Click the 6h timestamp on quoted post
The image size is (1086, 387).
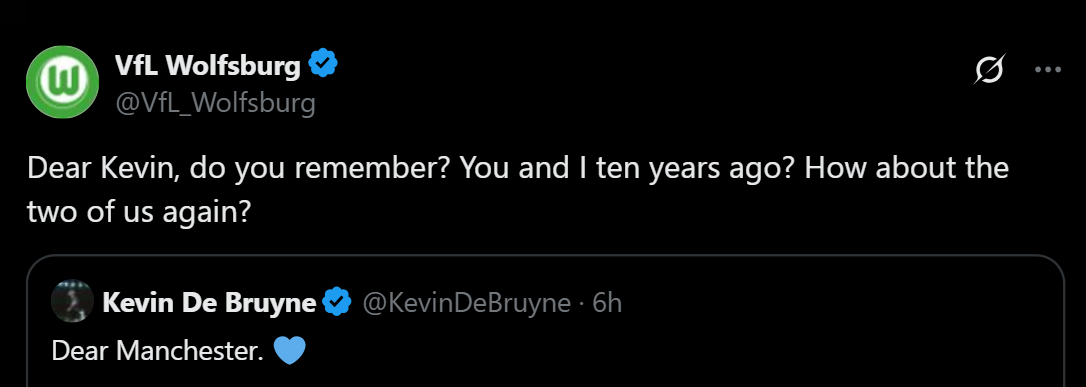607,303
